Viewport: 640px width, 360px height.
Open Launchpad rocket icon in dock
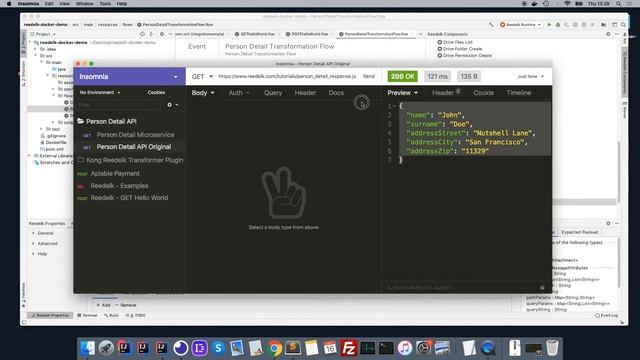[x=106, y=348]
